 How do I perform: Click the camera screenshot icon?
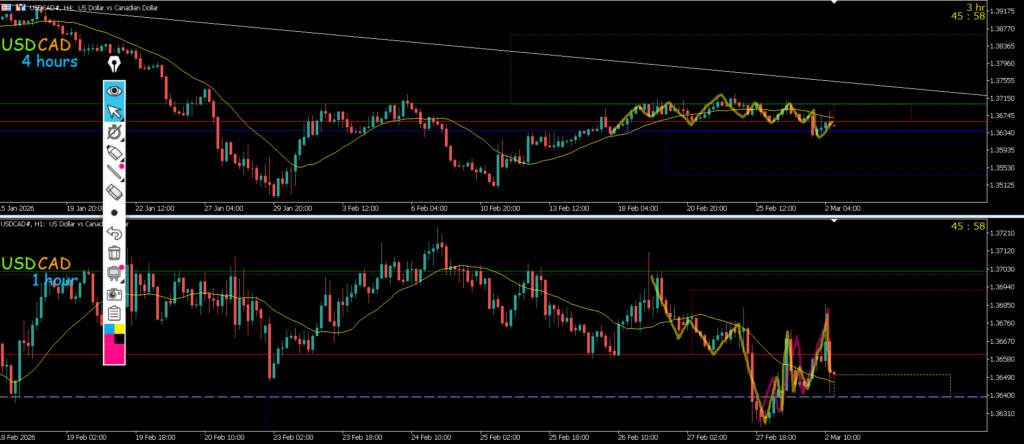tap(114, 294)
